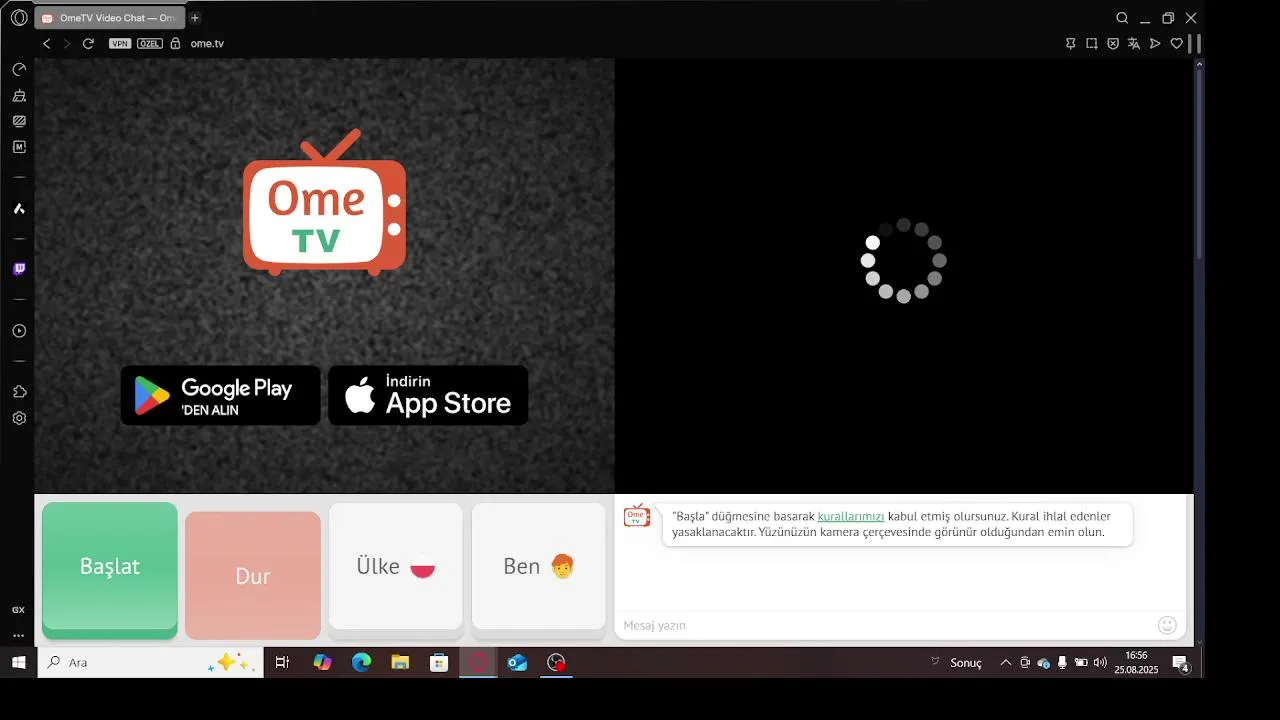Open tab search magnifier icon
Viewport: 1280px width, 720px height.
(1122, 18)
